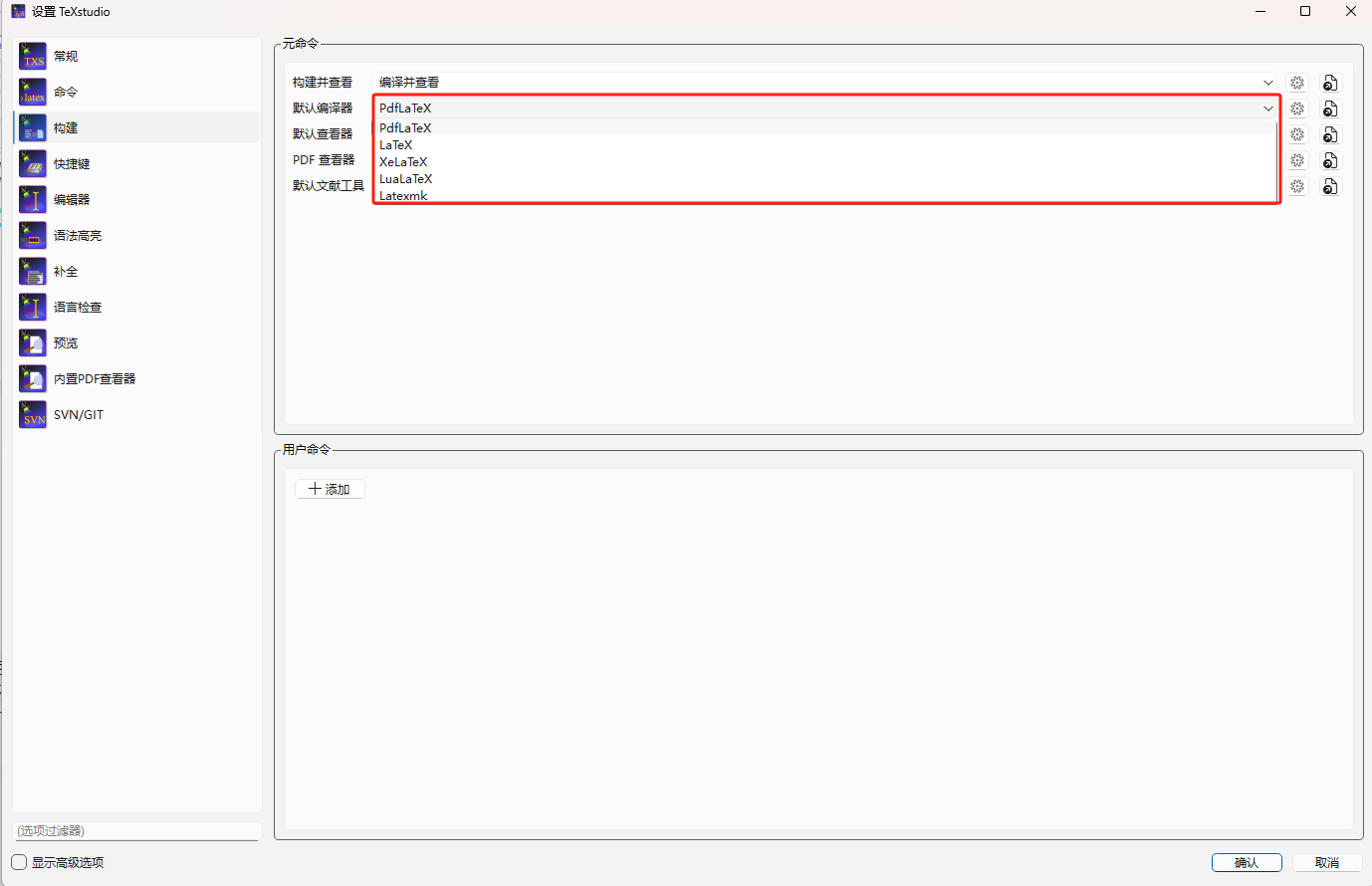Image resolution: width=1372 pixels, height=886 pixels.
Task: Click the gear icon for 默认文献工具 row
Action: click(1297, 186)
